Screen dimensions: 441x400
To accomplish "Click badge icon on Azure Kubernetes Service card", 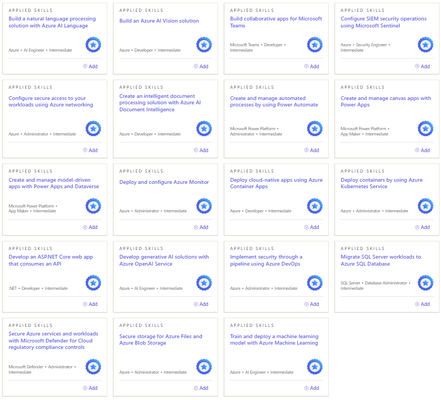I will click(x=425, y=206).
